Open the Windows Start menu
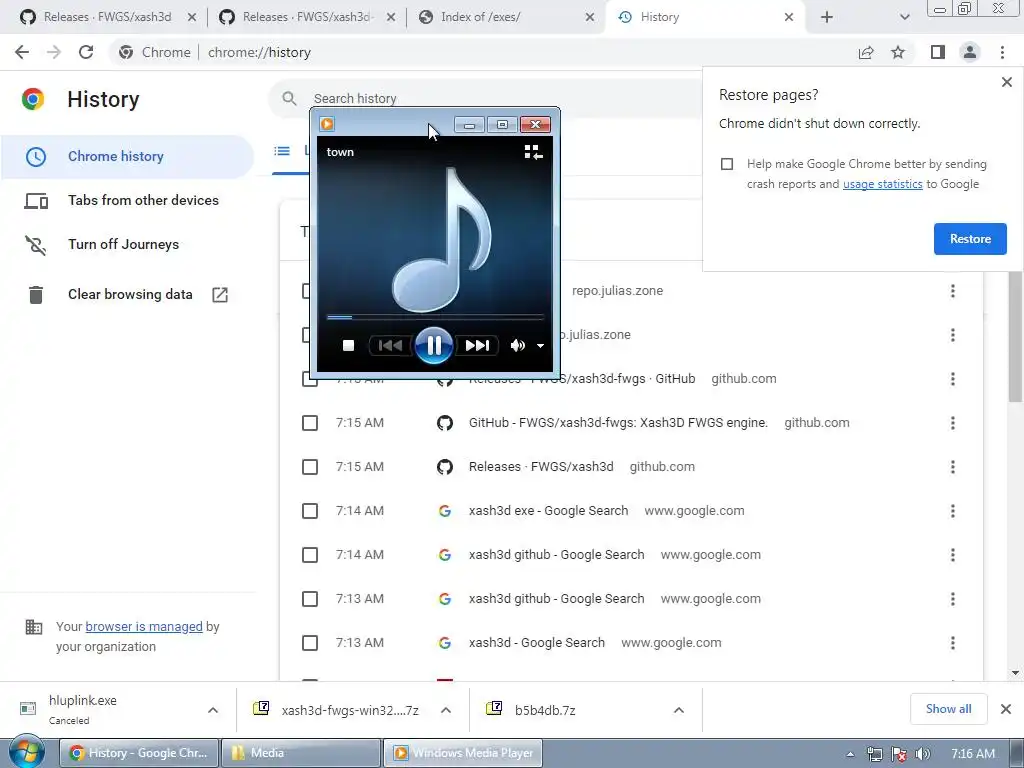The image size is (1024, 768). [26, 752]
